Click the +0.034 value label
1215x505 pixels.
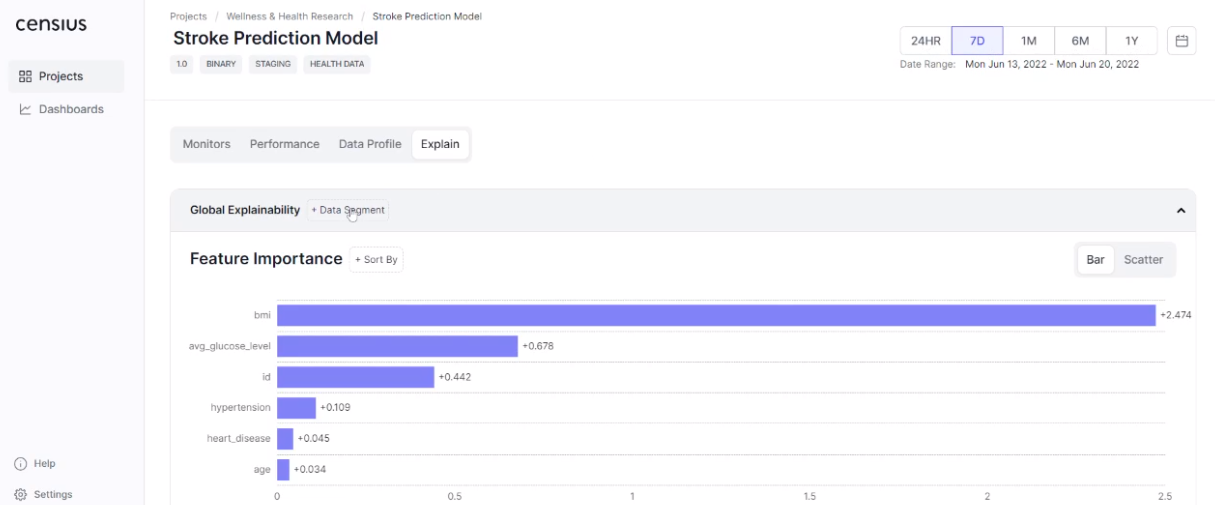[310, 470]
